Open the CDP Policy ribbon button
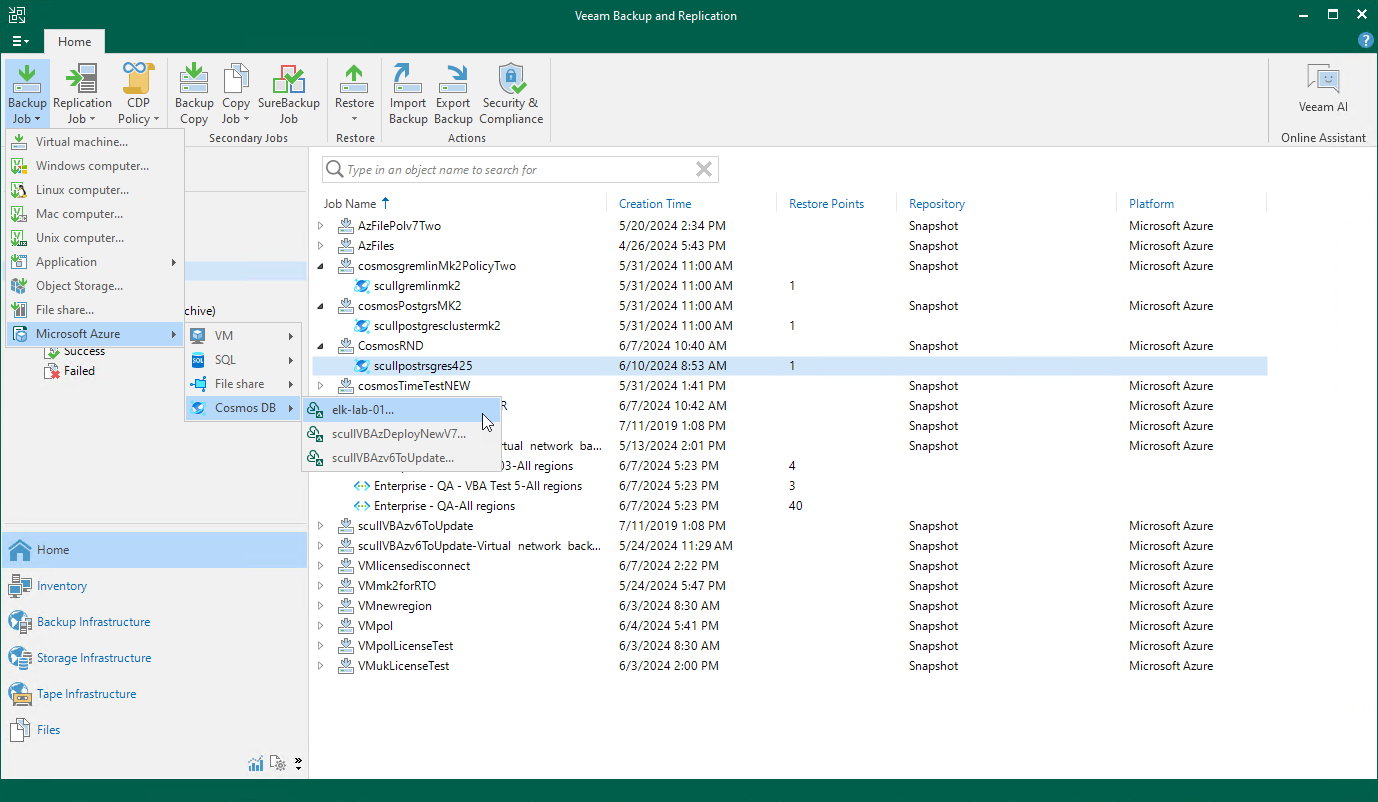Viewport: 1378px width, 802px height. pos(138,93)
